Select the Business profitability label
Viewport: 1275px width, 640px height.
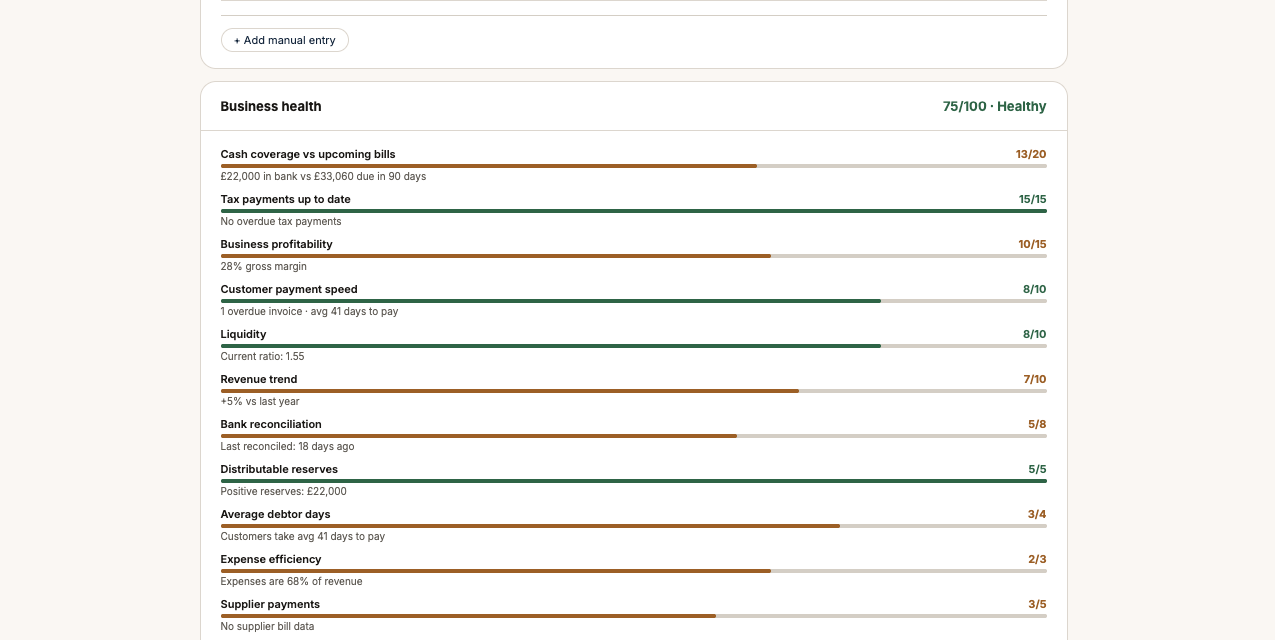tap(277, 244)
